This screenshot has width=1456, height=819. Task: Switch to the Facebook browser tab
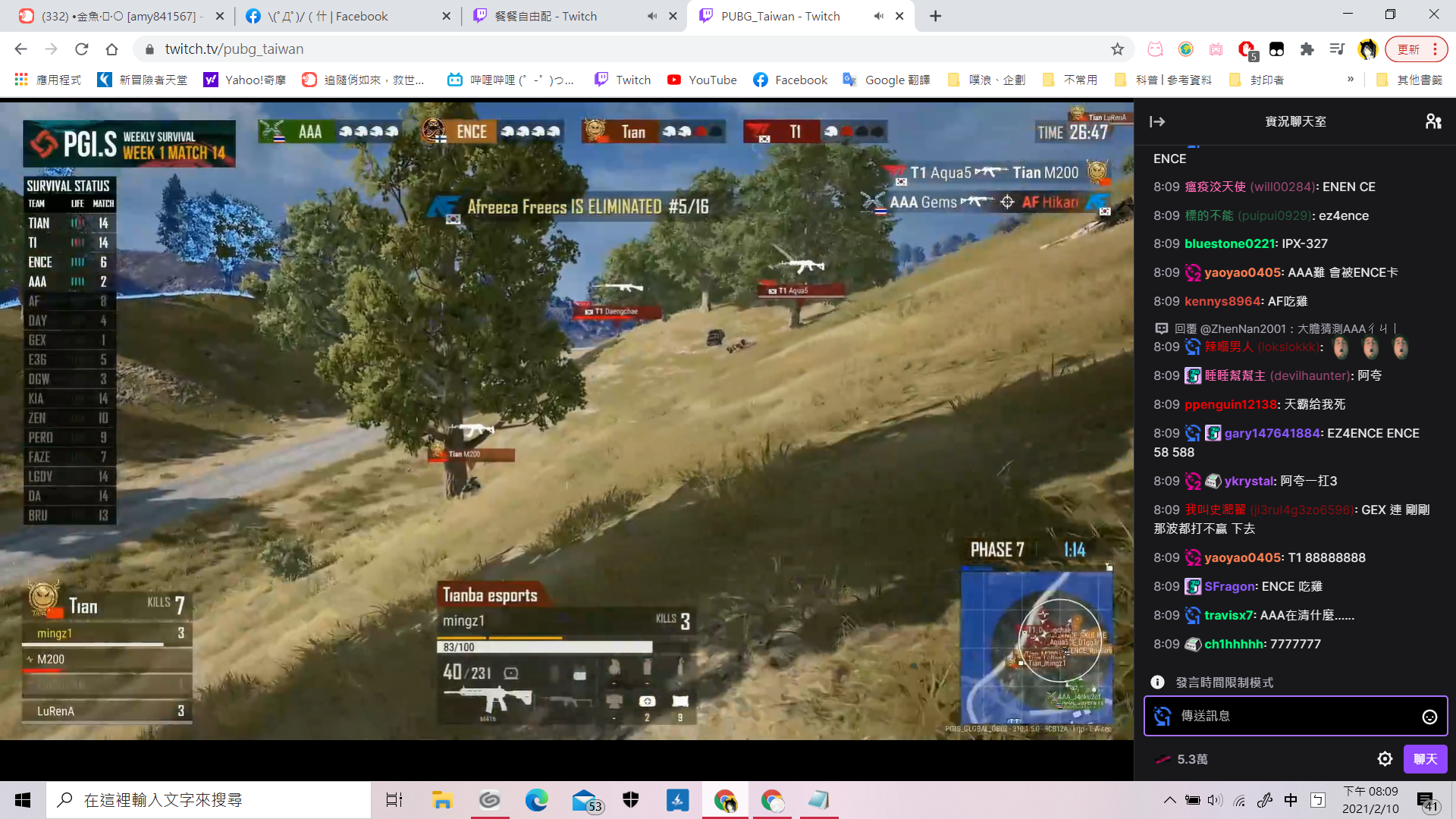click(349, 16)
